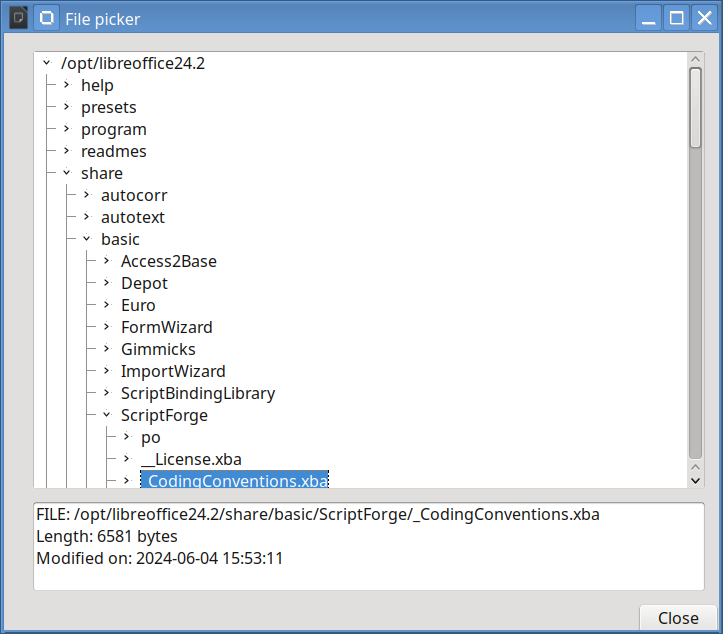Select the ScriptBindingLibrary tree item
Viewport: 723px width, 634px height.
tap(198, 393)
